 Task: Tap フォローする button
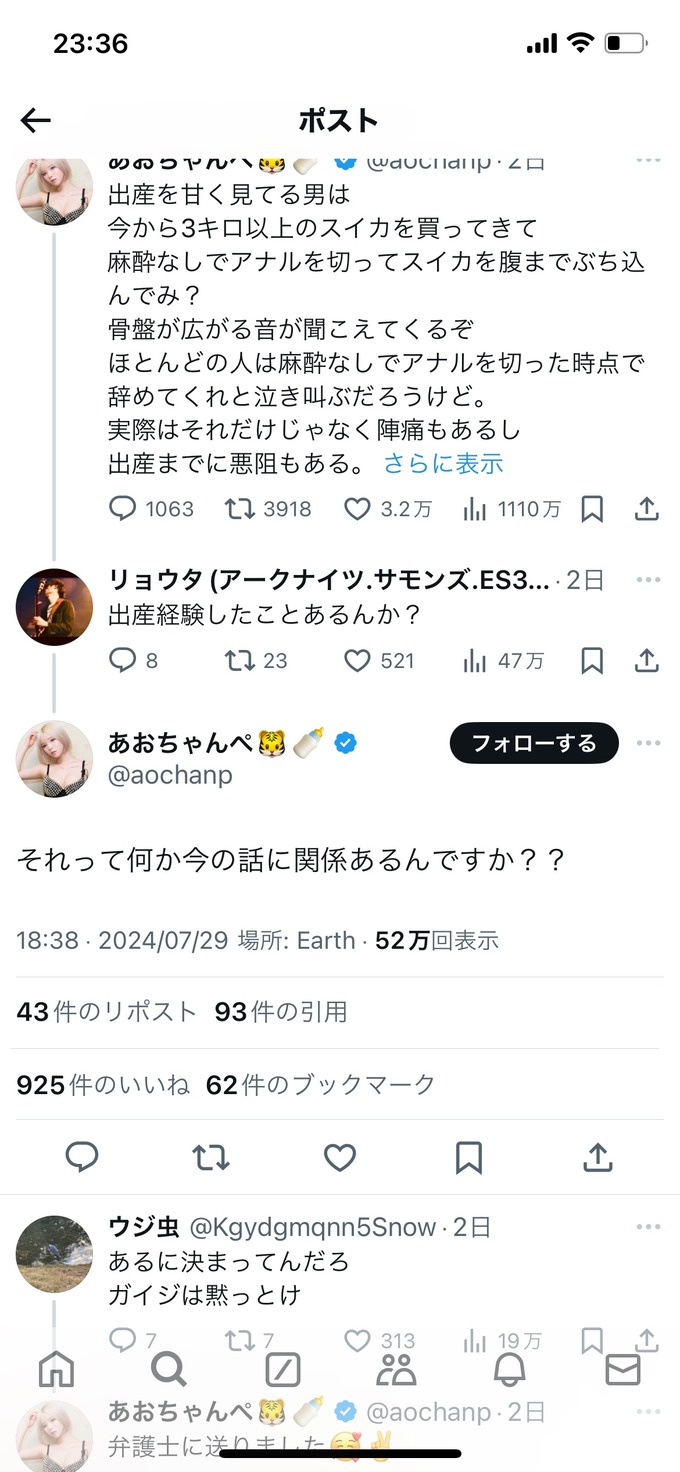534,743
